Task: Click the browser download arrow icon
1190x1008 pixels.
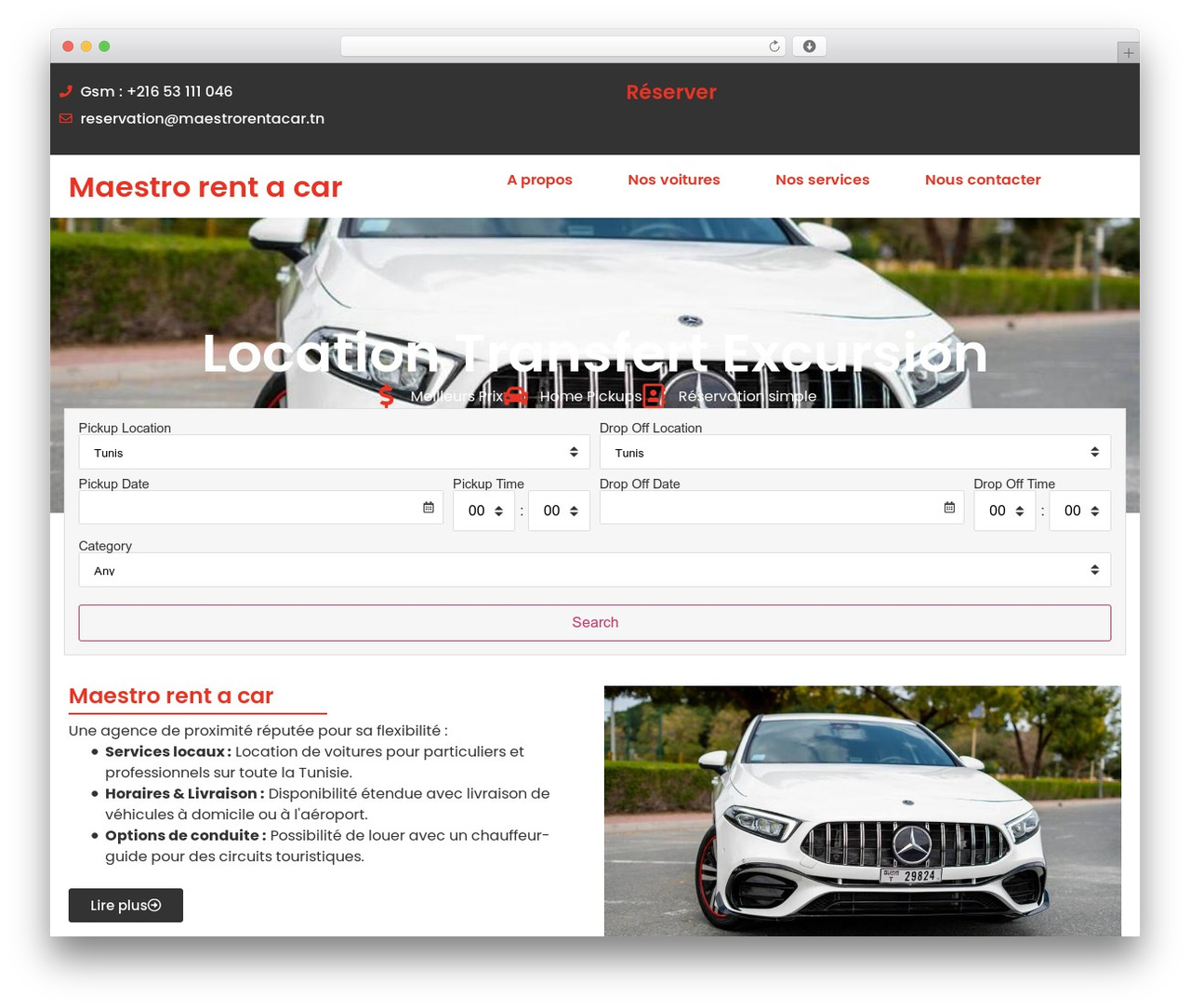Action: (809, 46)
